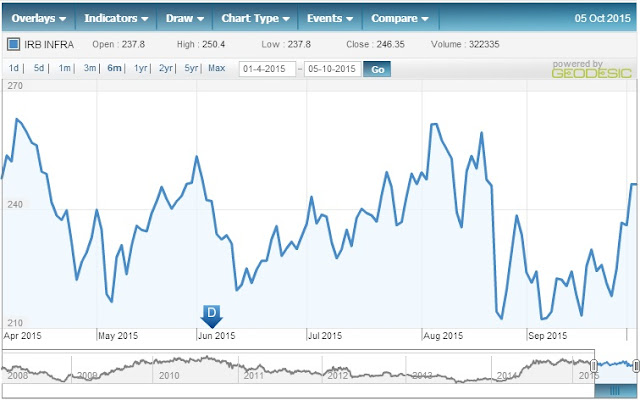Image resolution: width=640 pixels, height=400 pixels.
Task: Open the Compare dropdown menu
Action: pos(400,18)
